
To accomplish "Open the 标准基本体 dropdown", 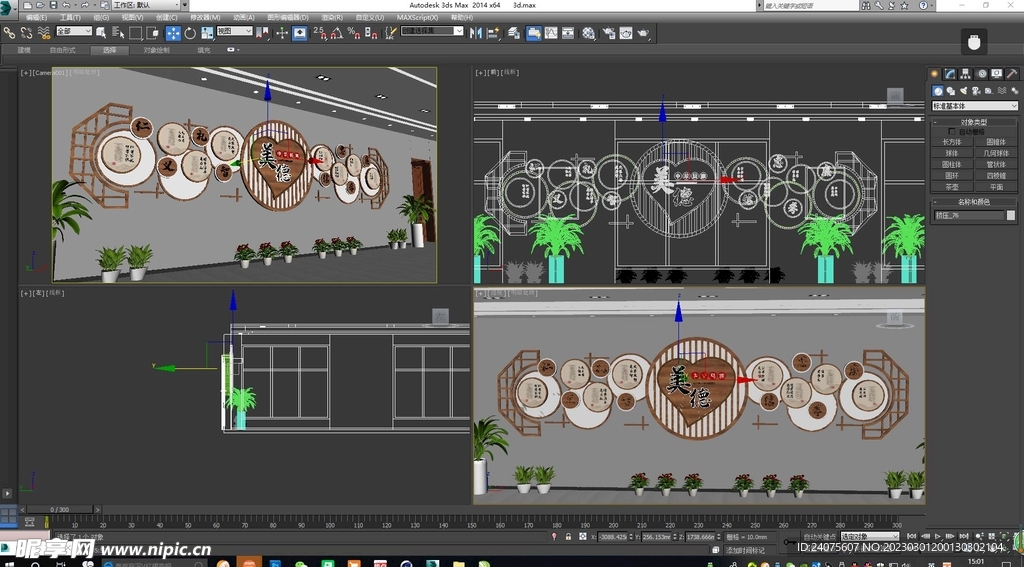I will coord(974,105).
